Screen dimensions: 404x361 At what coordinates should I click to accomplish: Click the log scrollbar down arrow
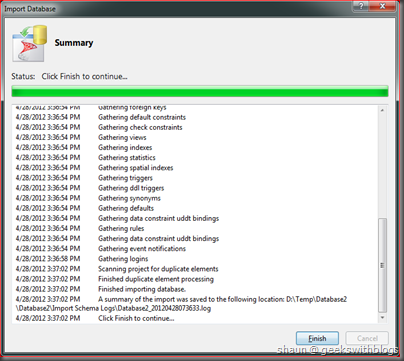382,318
